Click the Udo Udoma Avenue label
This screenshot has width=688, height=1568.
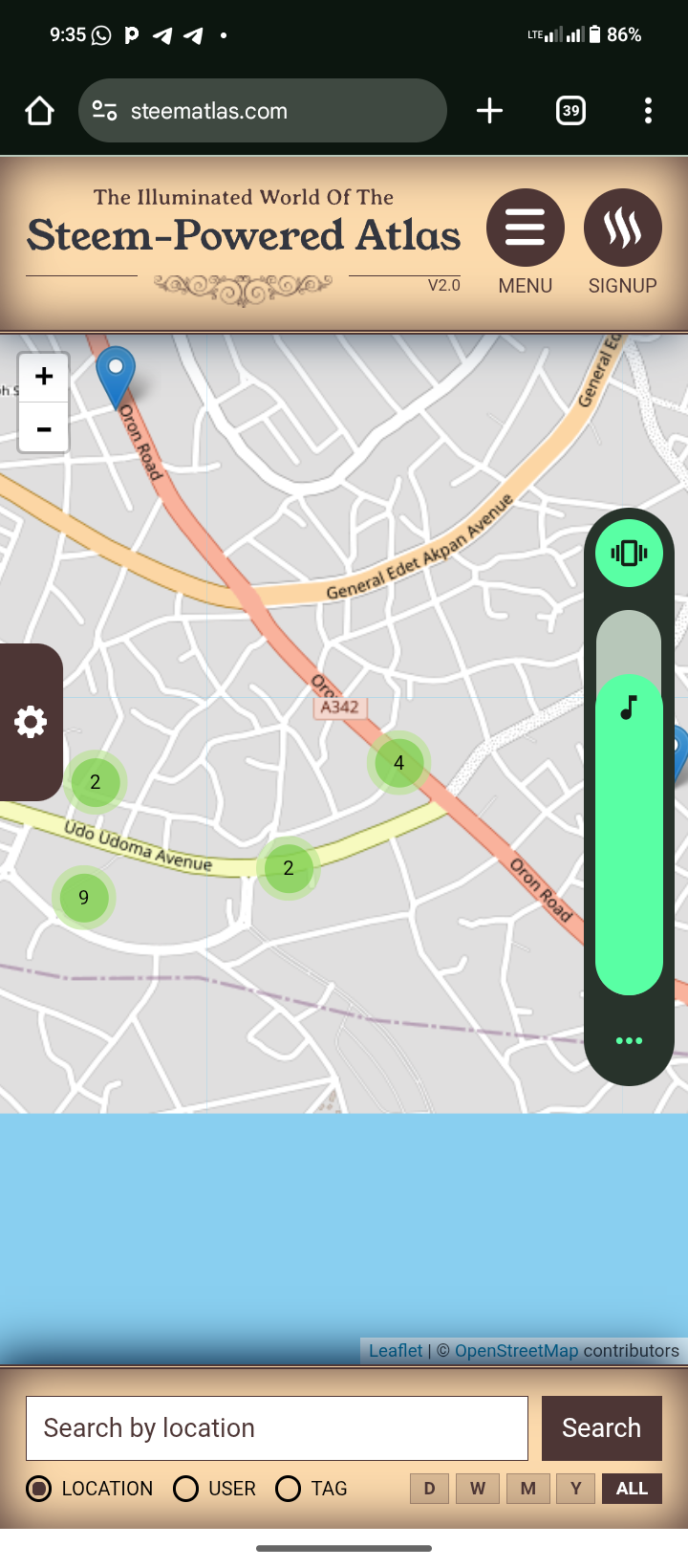(x=139, y=845)
